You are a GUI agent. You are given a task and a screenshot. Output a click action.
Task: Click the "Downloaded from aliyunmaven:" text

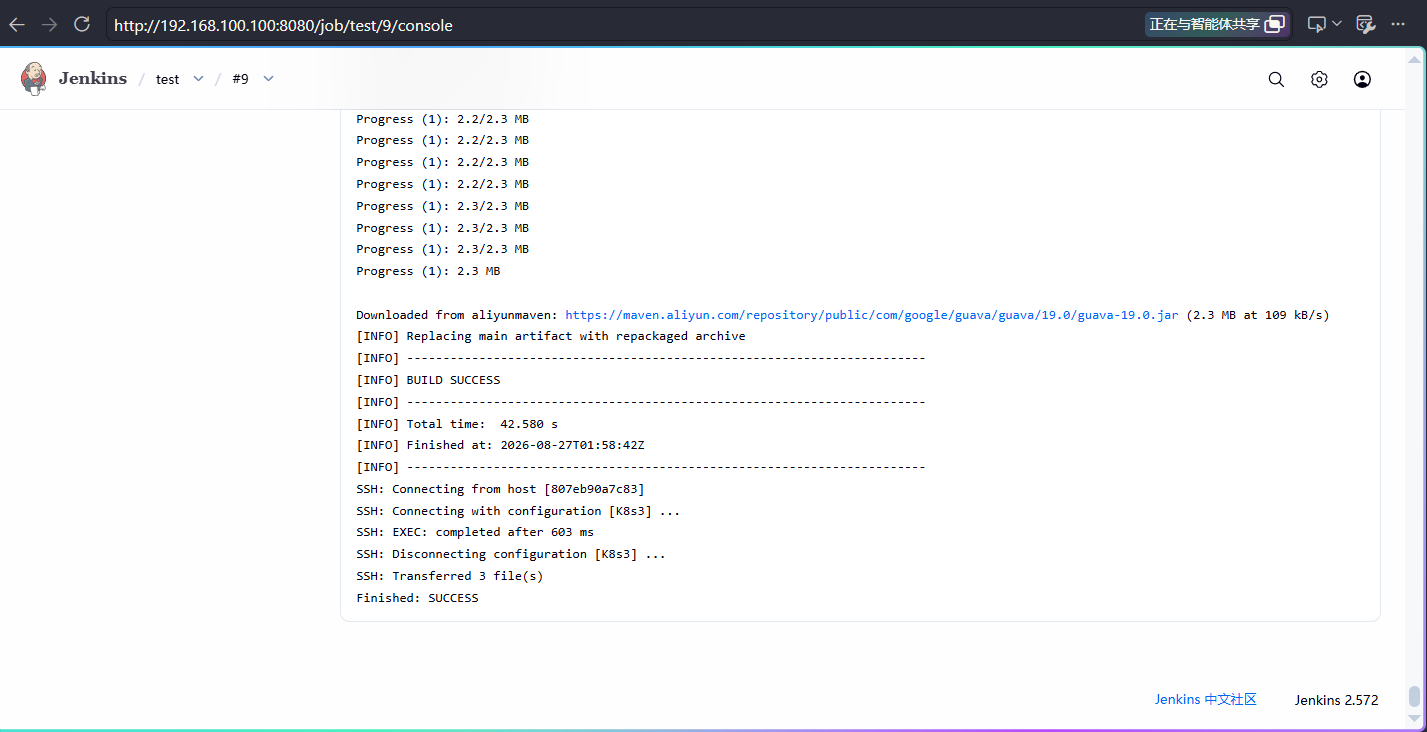457,315
